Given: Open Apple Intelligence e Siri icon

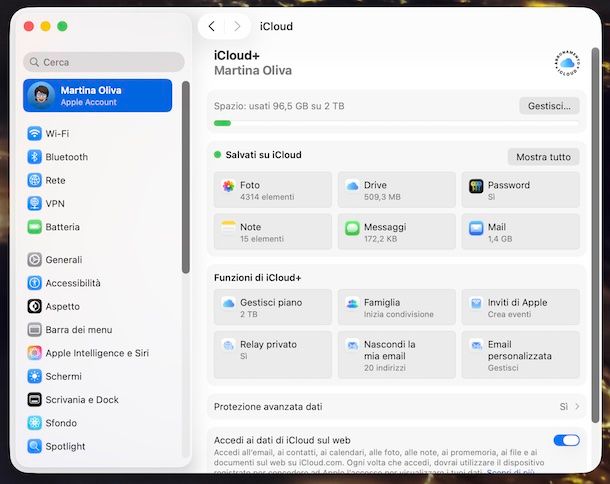Looking at the screenshot, I should tap(35, 353).
